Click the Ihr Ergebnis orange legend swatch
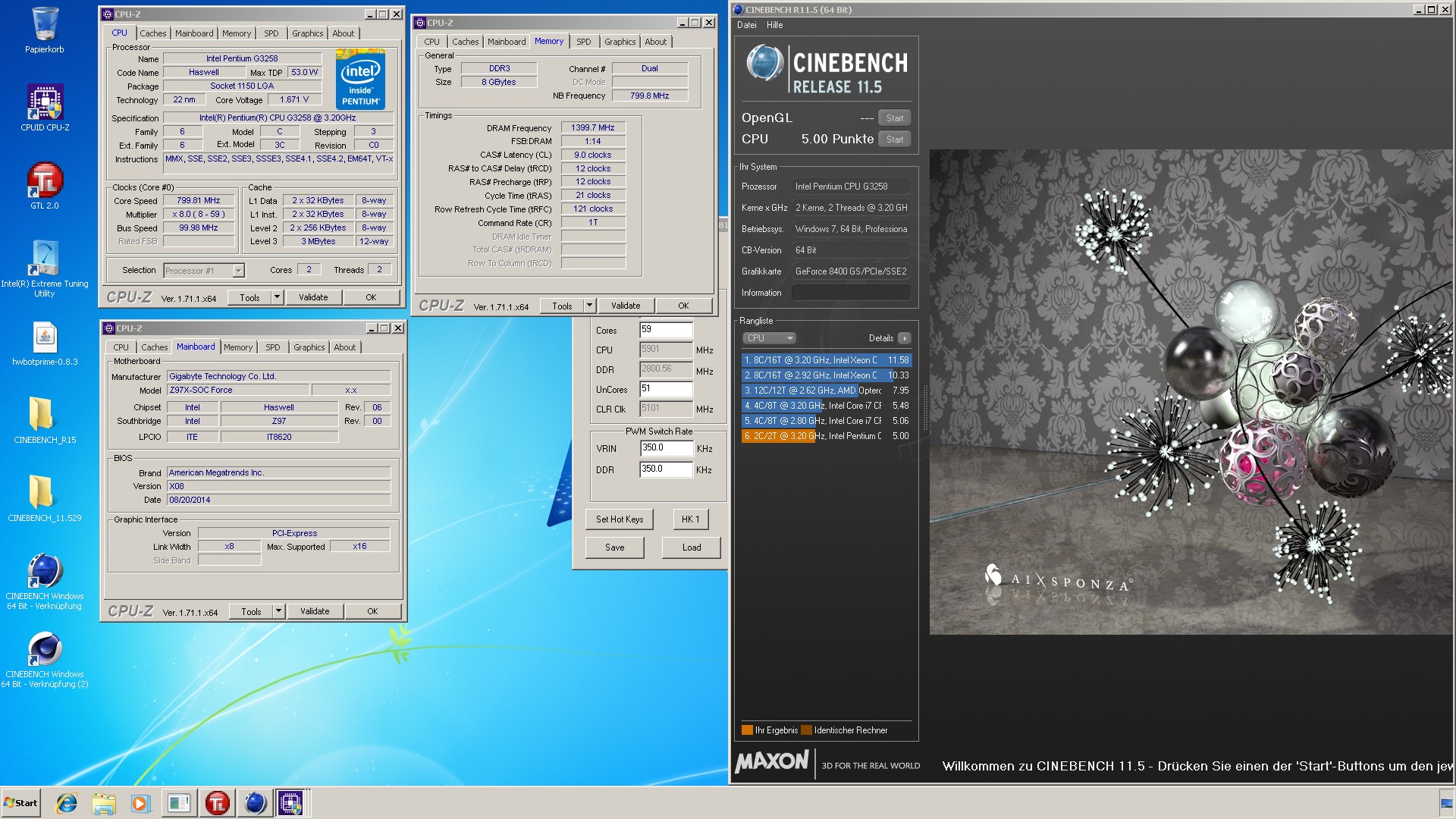 click(x=747, y=730)
